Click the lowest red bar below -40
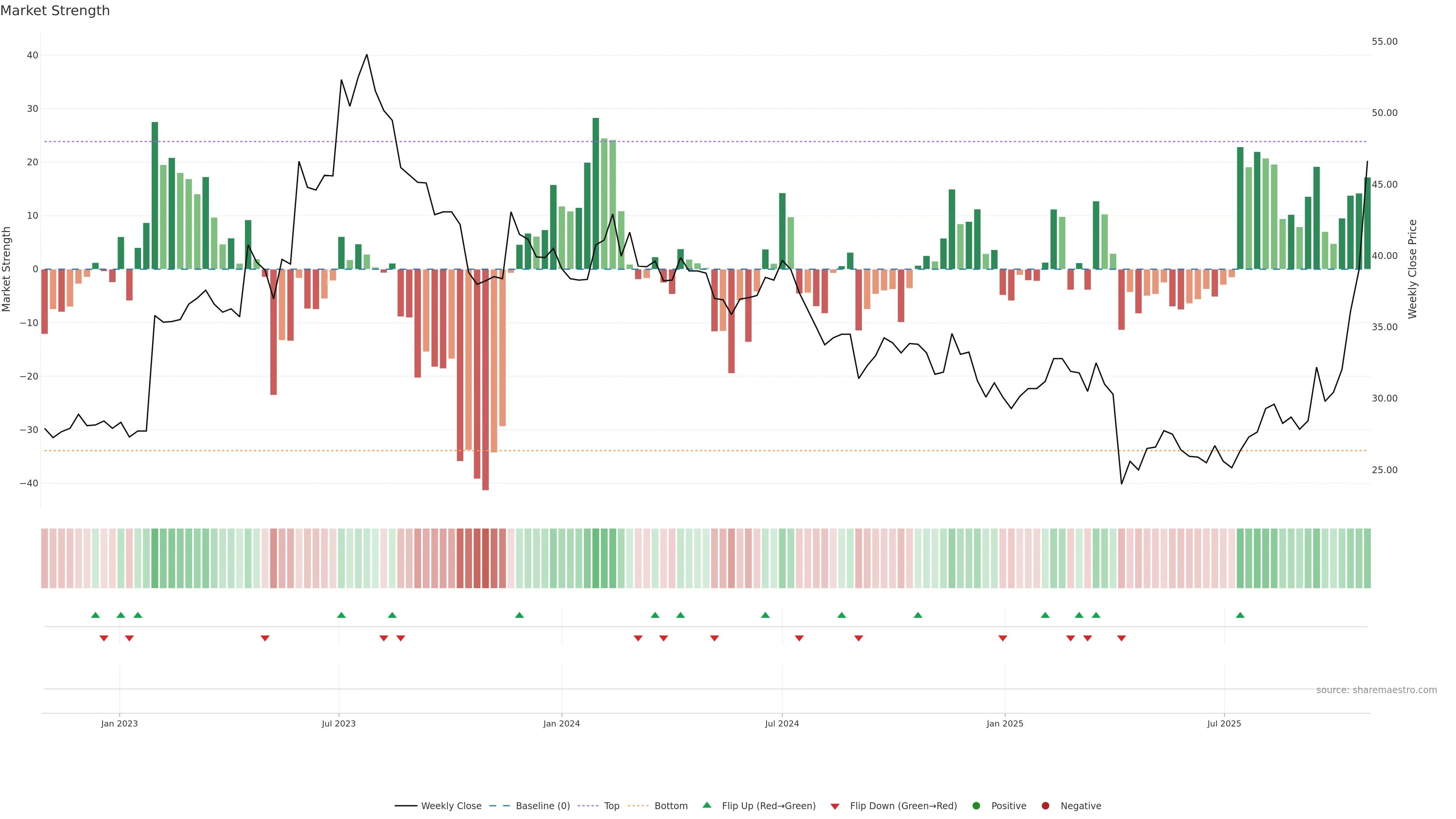This screenshot has height=819, width=1456. point(485,395)
